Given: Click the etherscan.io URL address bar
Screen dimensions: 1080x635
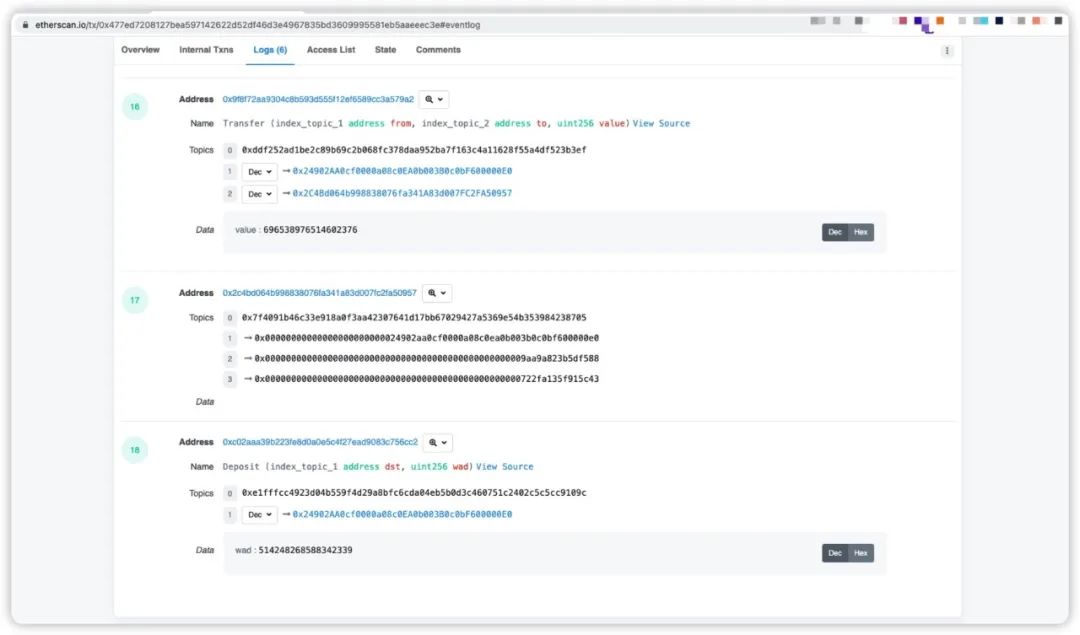Looking at the screenshot, I should [x=258, y=25].
